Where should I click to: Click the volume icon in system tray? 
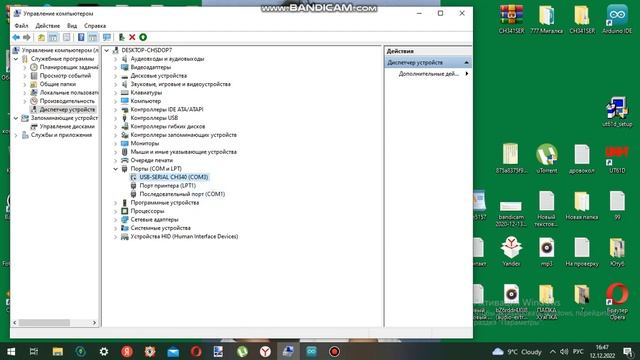pos(564,351)
